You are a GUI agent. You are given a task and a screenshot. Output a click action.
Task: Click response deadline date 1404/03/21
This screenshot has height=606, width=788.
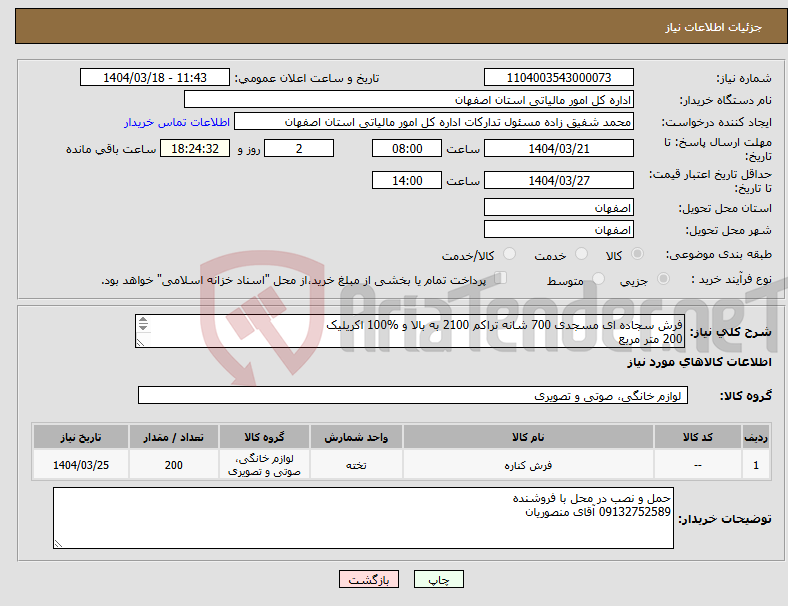click(x=558, y=149)
